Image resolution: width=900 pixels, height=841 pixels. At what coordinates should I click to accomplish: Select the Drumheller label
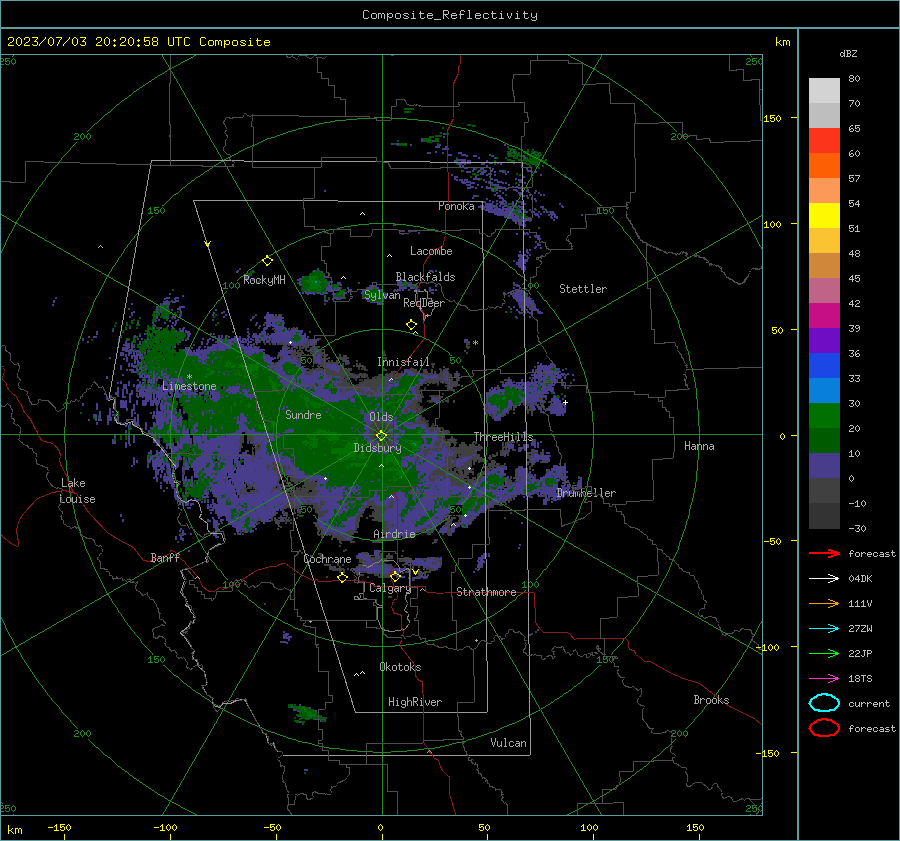(586, 493)
